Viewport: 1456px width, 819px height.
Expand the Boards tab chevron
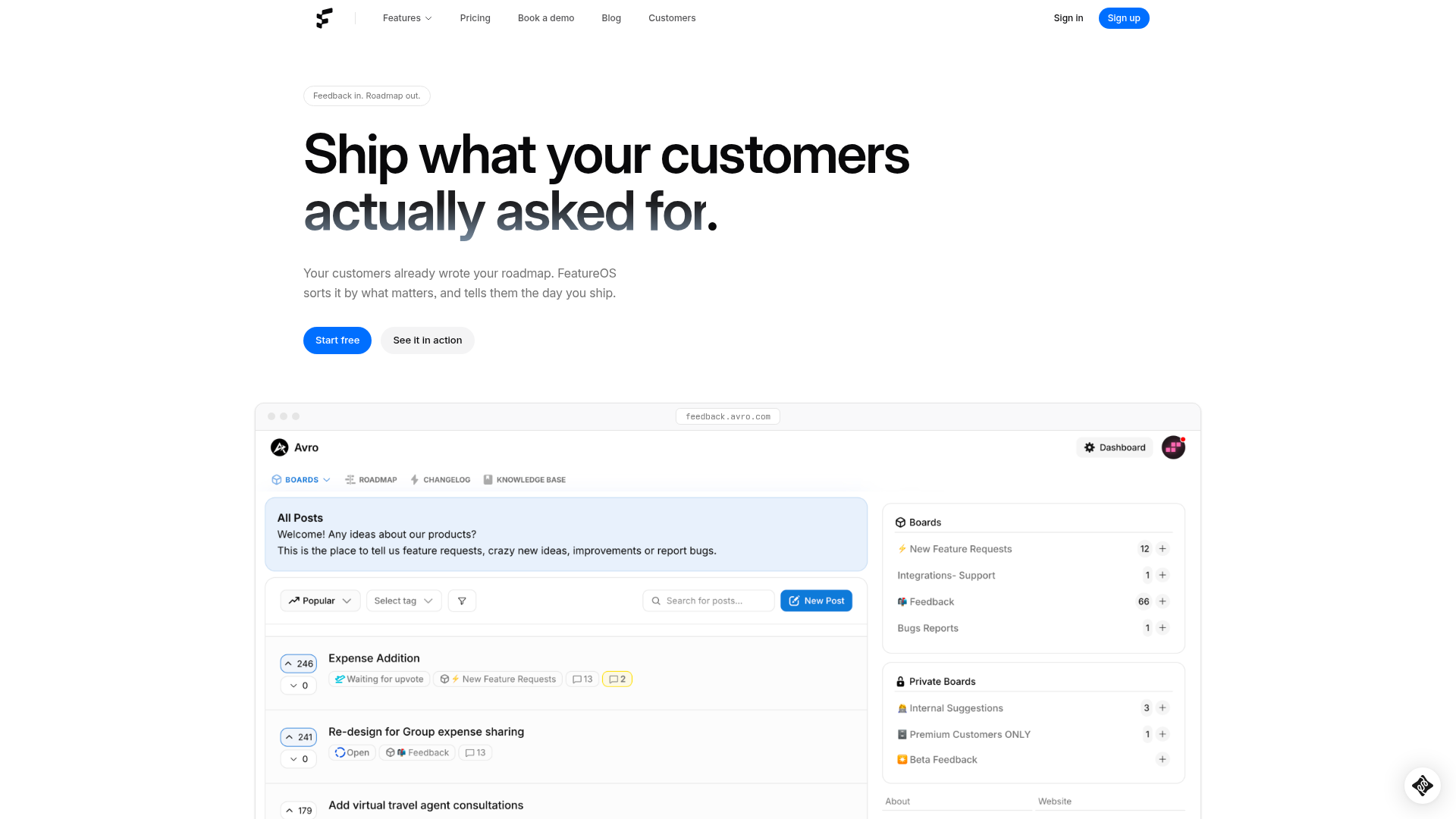(327, 480)
